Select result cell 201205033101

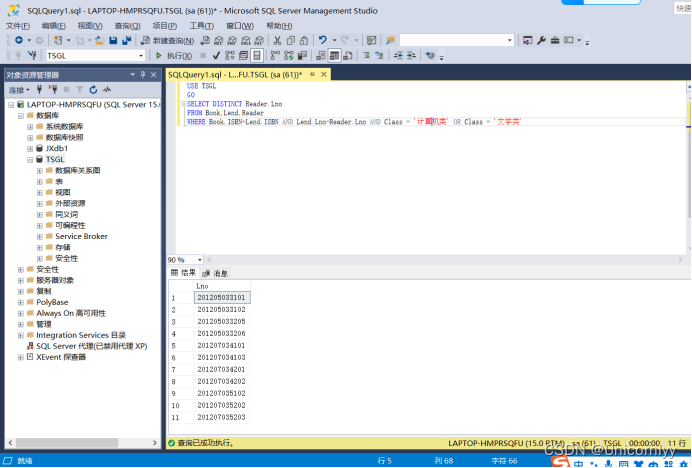pyautogui.click(x=222, y=298)
